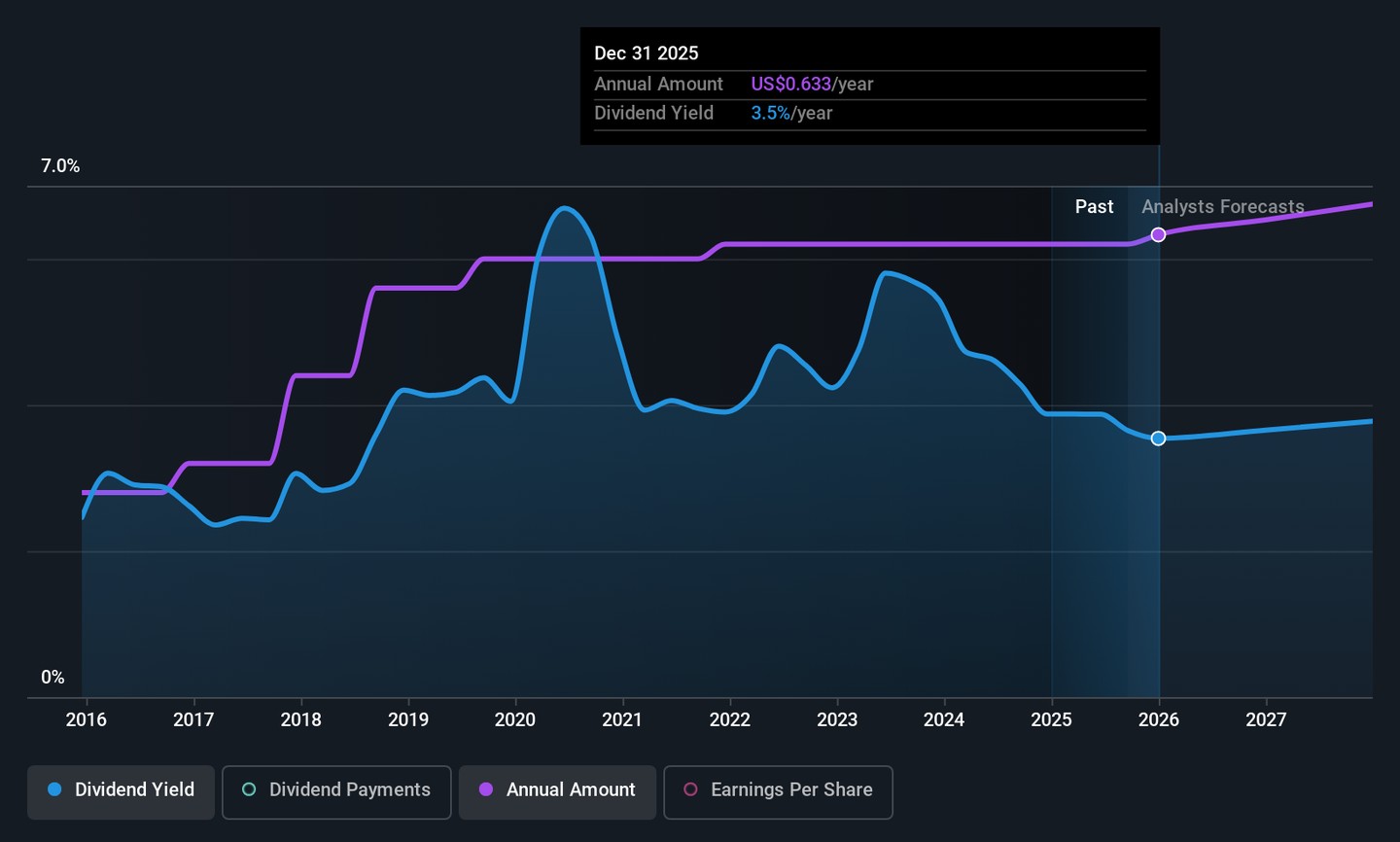Click the Dec 31 2025 tooltip heading
Screen dimensions: 1400x842
pos(647,53)
